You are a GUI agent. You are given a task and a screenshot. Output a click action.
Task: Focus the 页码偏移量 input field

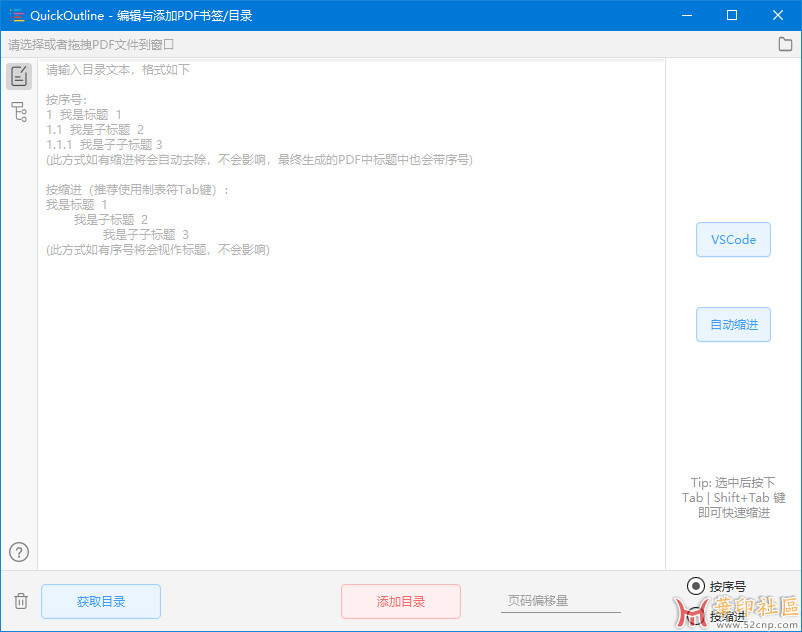click(560, 601)
